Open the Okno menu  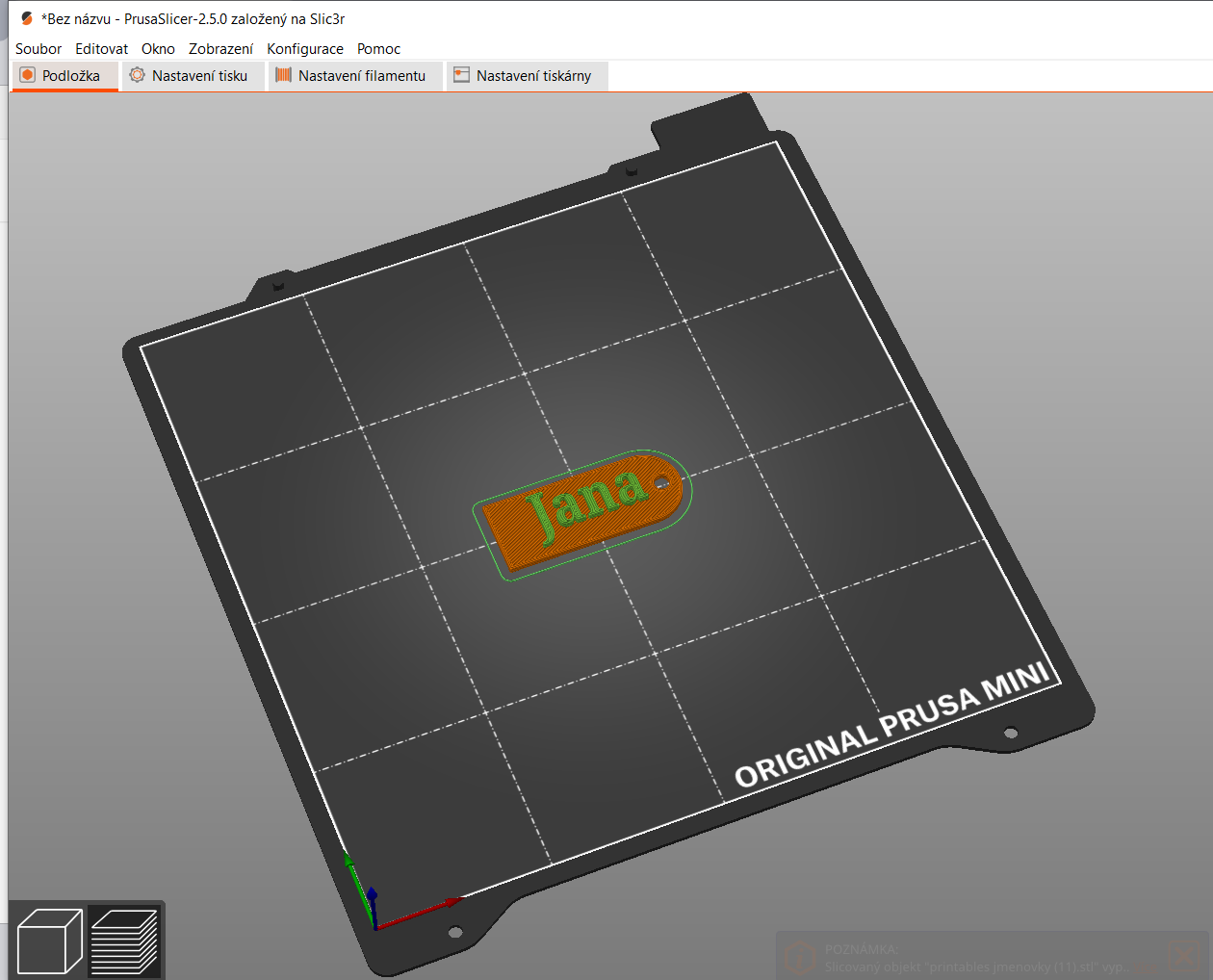[x=158, y=49]
